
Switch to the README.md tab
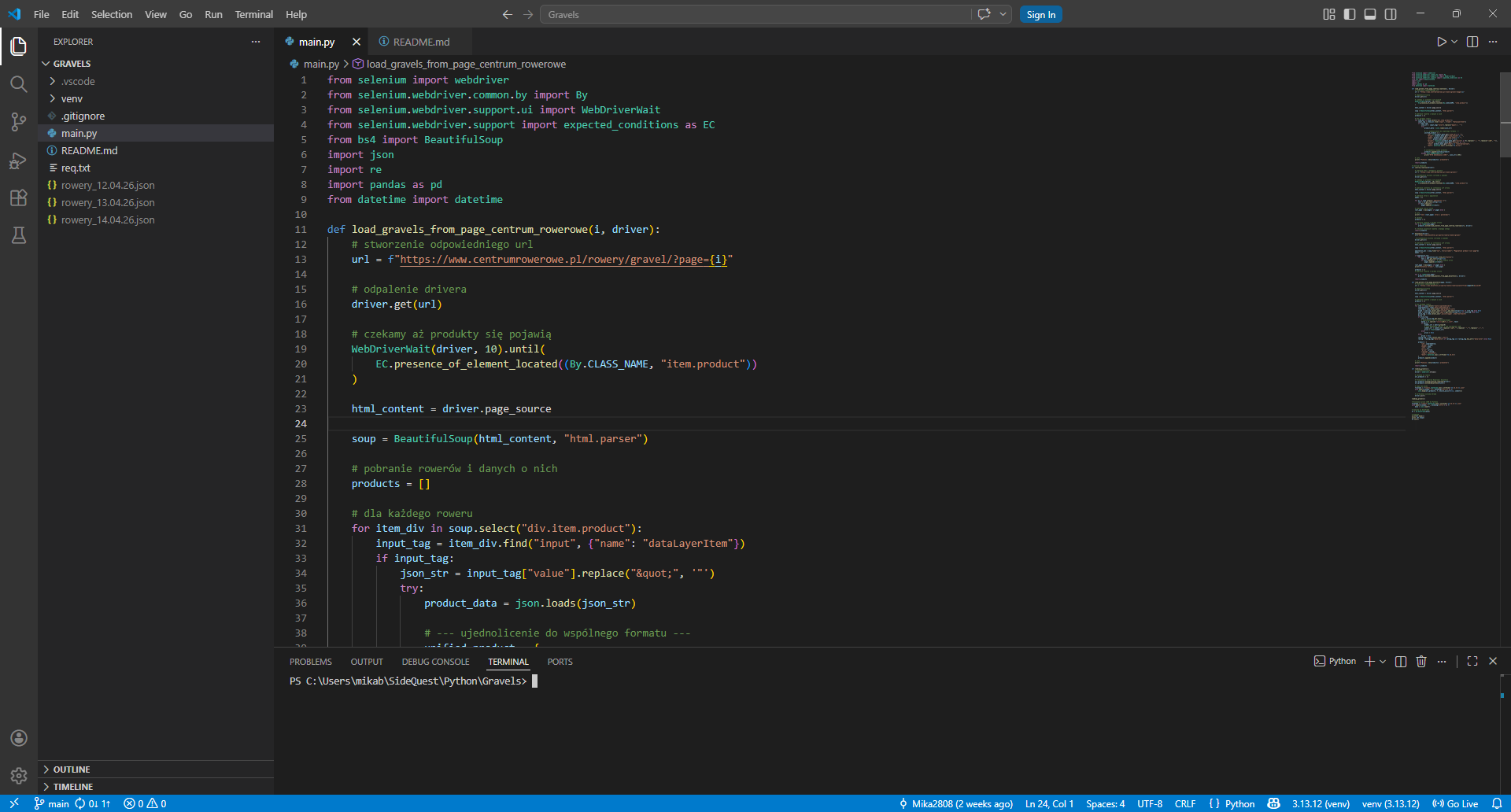coord(421,42)
